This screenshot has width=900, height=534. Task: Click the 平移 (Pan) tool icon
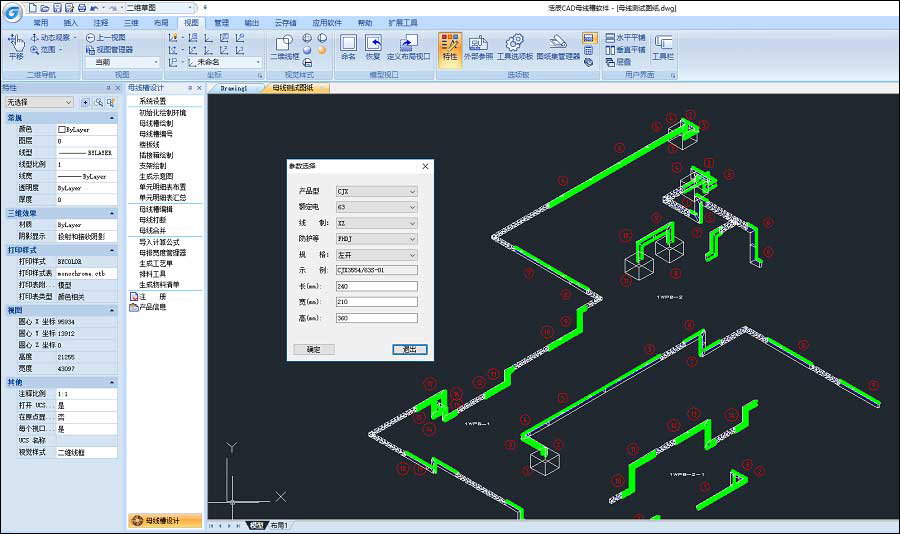pyautogui.click(x=16, y=44)
